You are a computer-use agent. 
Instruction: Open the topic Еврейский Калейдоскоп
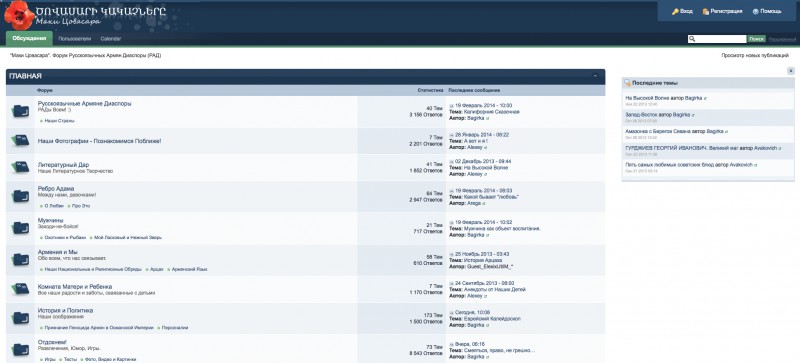[x=492, y=319]
